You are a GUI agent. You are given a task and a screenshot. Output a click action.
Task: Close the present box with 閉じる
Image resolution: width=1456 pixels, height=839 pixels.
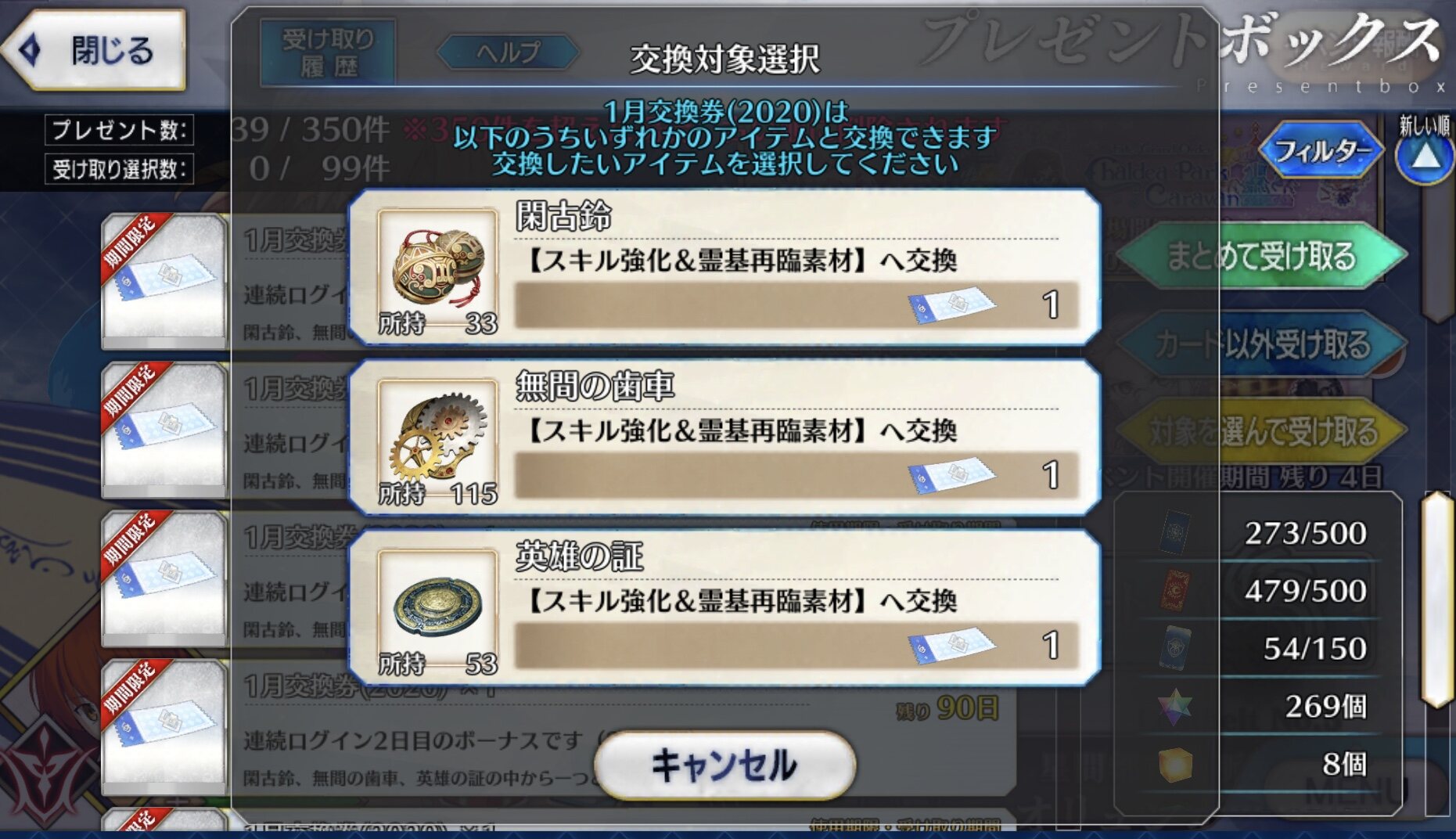point(94,51)
